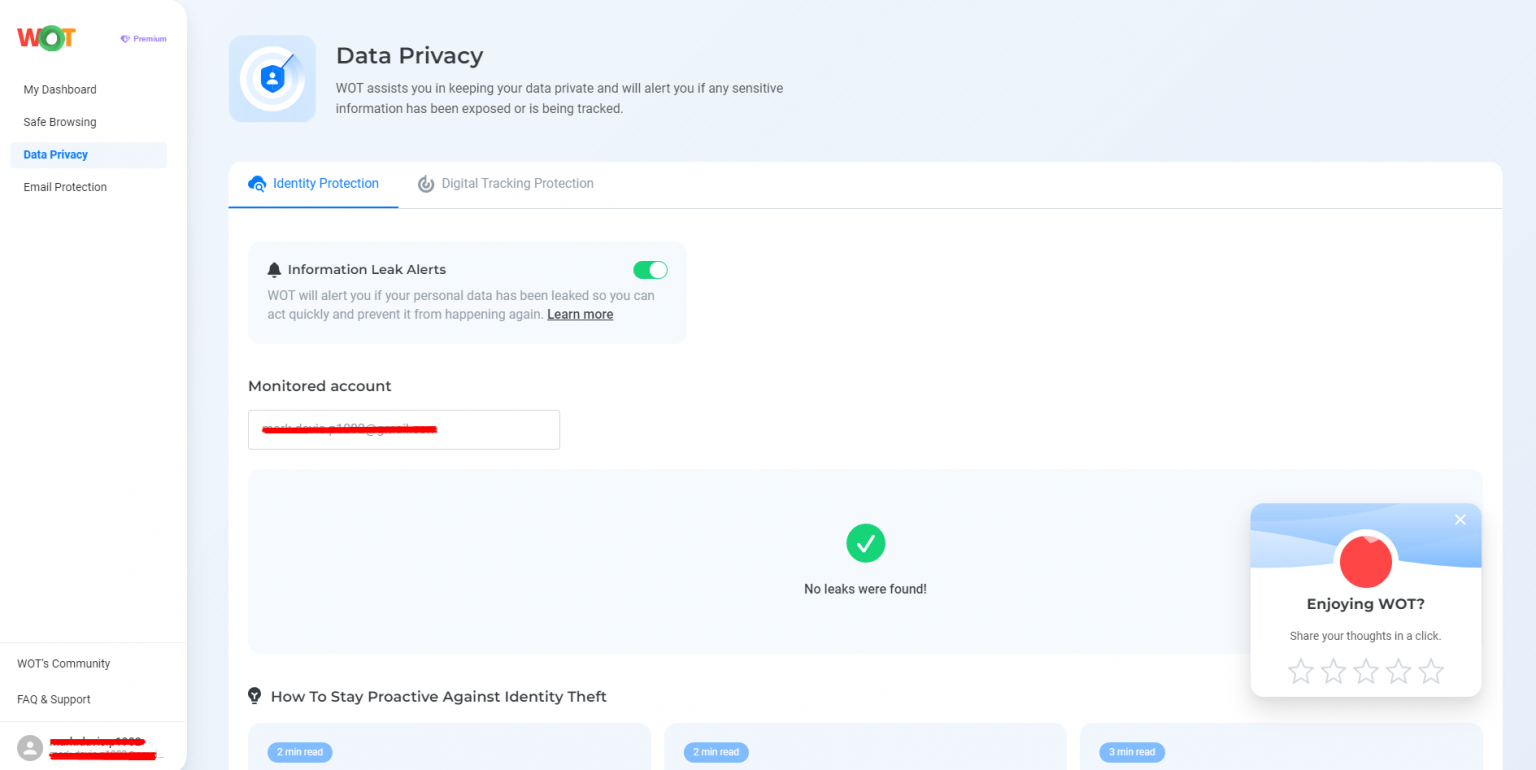Click the monitored account email field
The width and height of the screenshot is (1536, 770).
coord(403,430)
